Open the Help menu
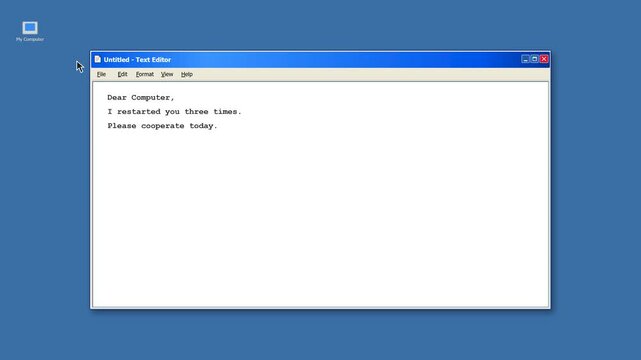 [x=187, y=74]
